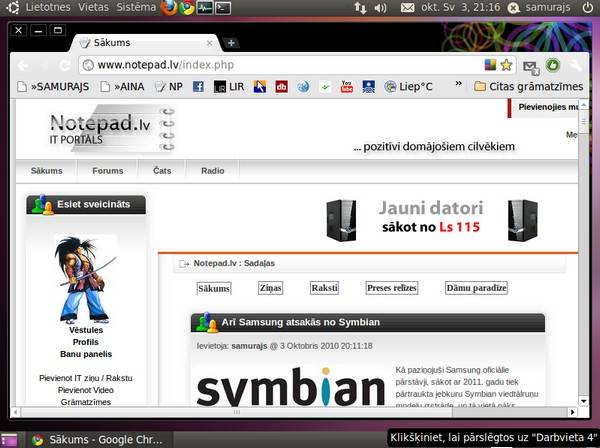600x448 pixels.
Task: Open the Vietas menu
Action: pos(93,7)
